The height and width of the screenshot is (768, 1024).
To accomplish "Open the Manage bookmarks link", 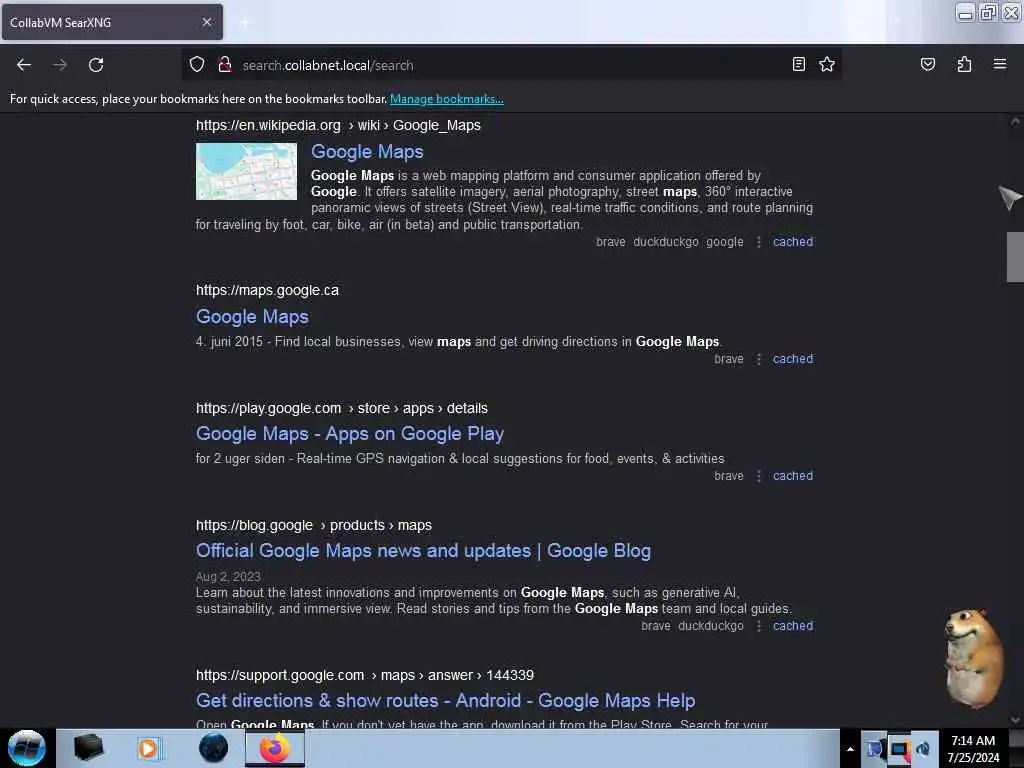I will (x=447, y=99).
